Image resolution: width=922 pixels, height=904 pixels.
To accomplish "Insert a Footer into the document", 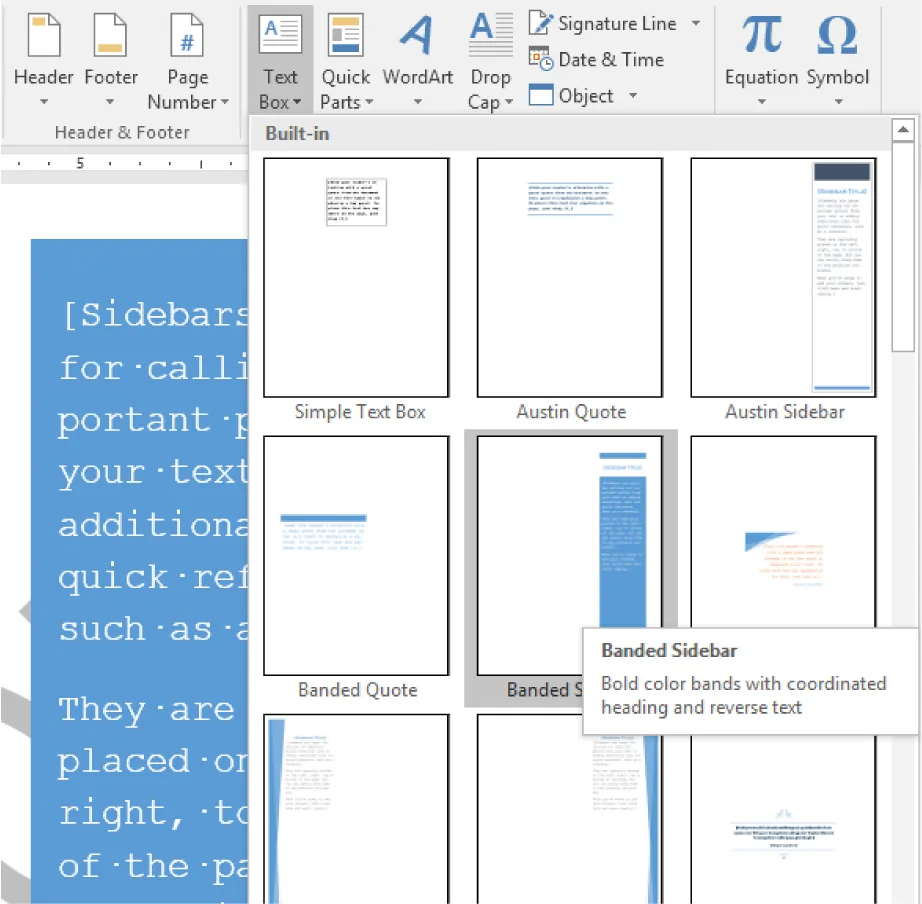I will 110,50.
